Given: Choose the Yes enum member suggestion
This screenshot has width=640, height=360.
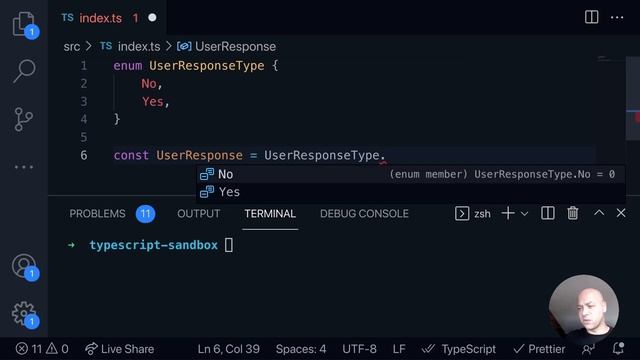Looking at the screenshot, I should (x=410, y=192).
